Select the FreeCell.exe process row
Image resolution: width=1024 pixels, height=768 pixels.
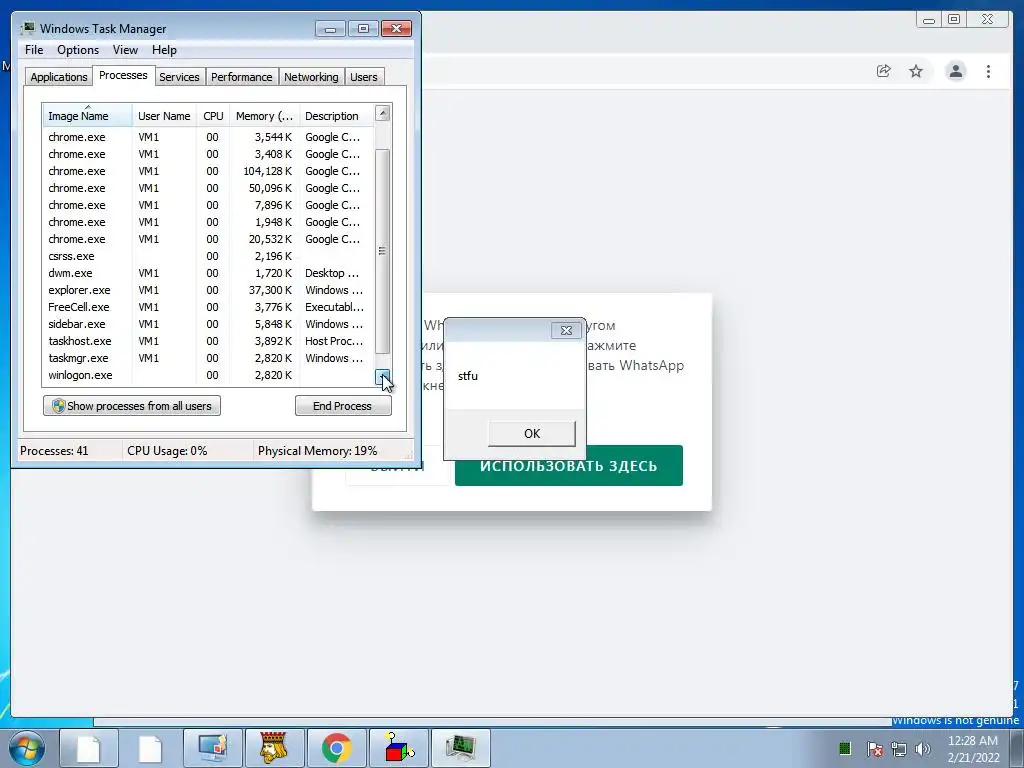pyautogui.click(x=208, y=307)
